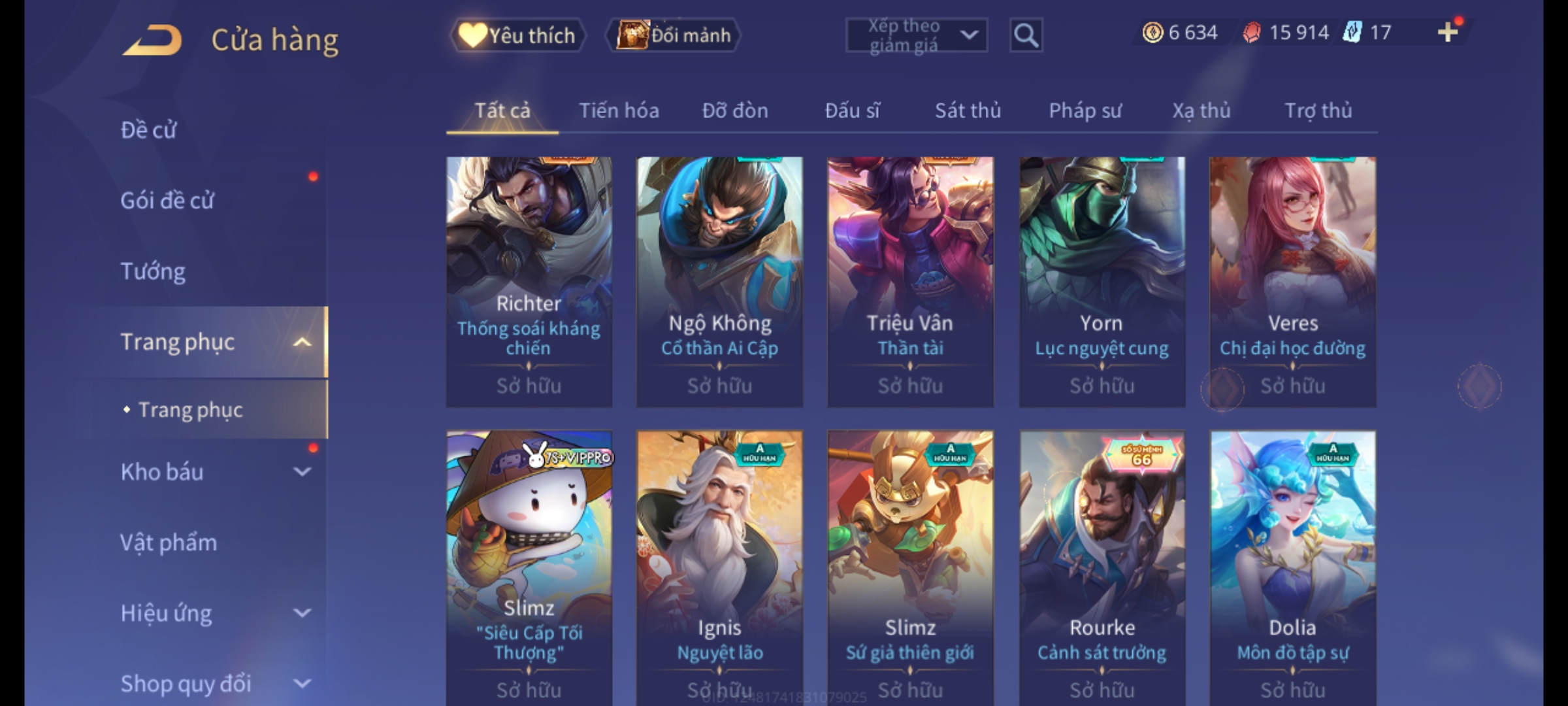
Task: Collapse the Trang phục sidebar section
Action: [x=302, y=342]
